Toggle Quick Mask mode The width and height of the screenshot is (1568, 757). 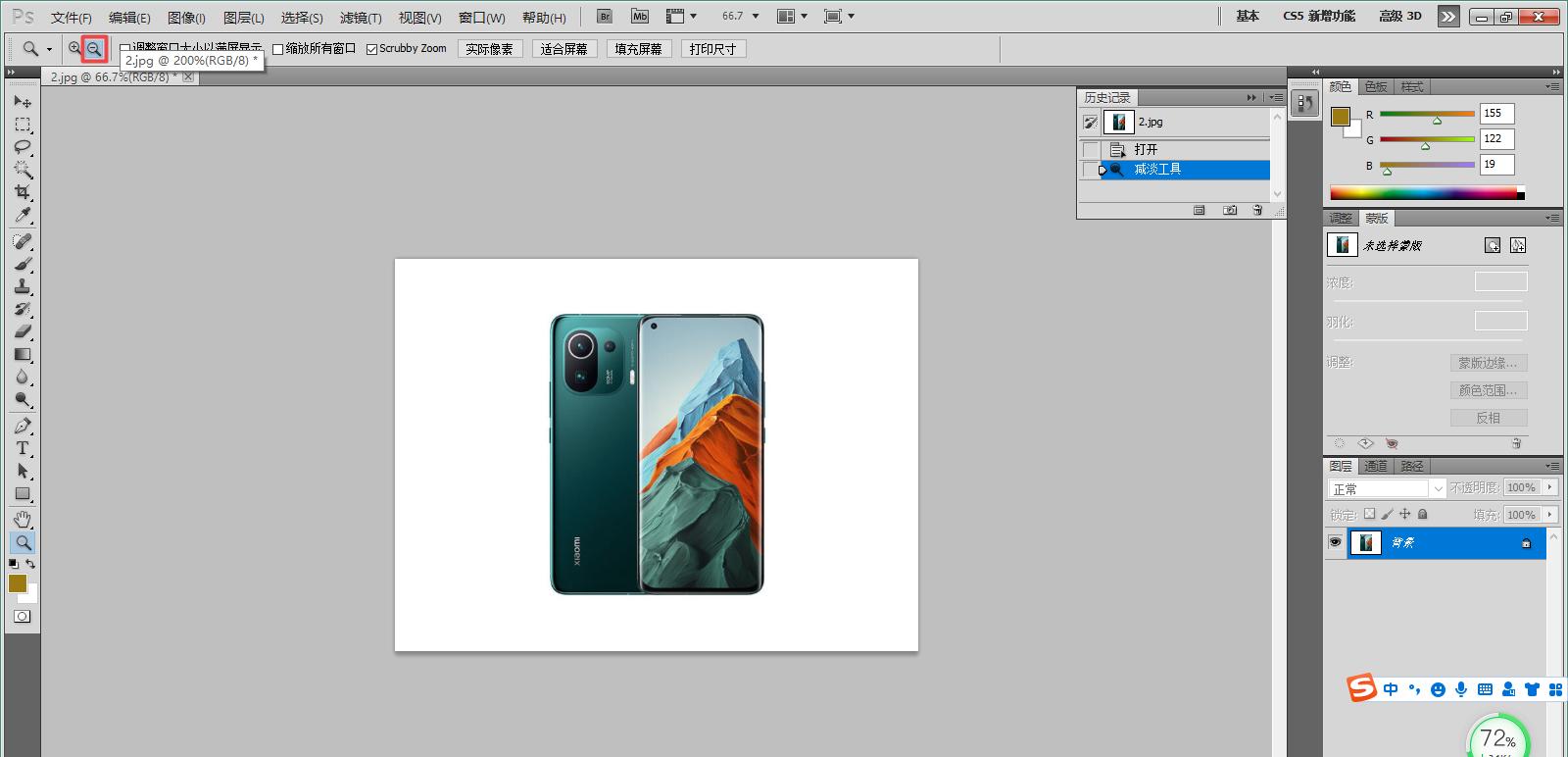(x=23, y=617)
